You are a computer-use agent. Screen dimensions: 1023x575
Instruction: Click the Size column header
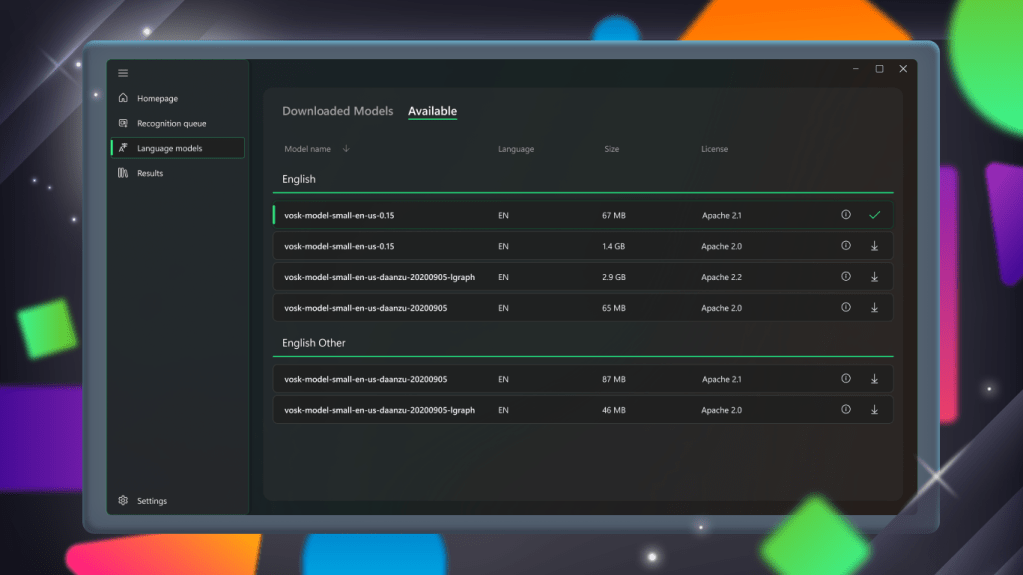[611, 149]
